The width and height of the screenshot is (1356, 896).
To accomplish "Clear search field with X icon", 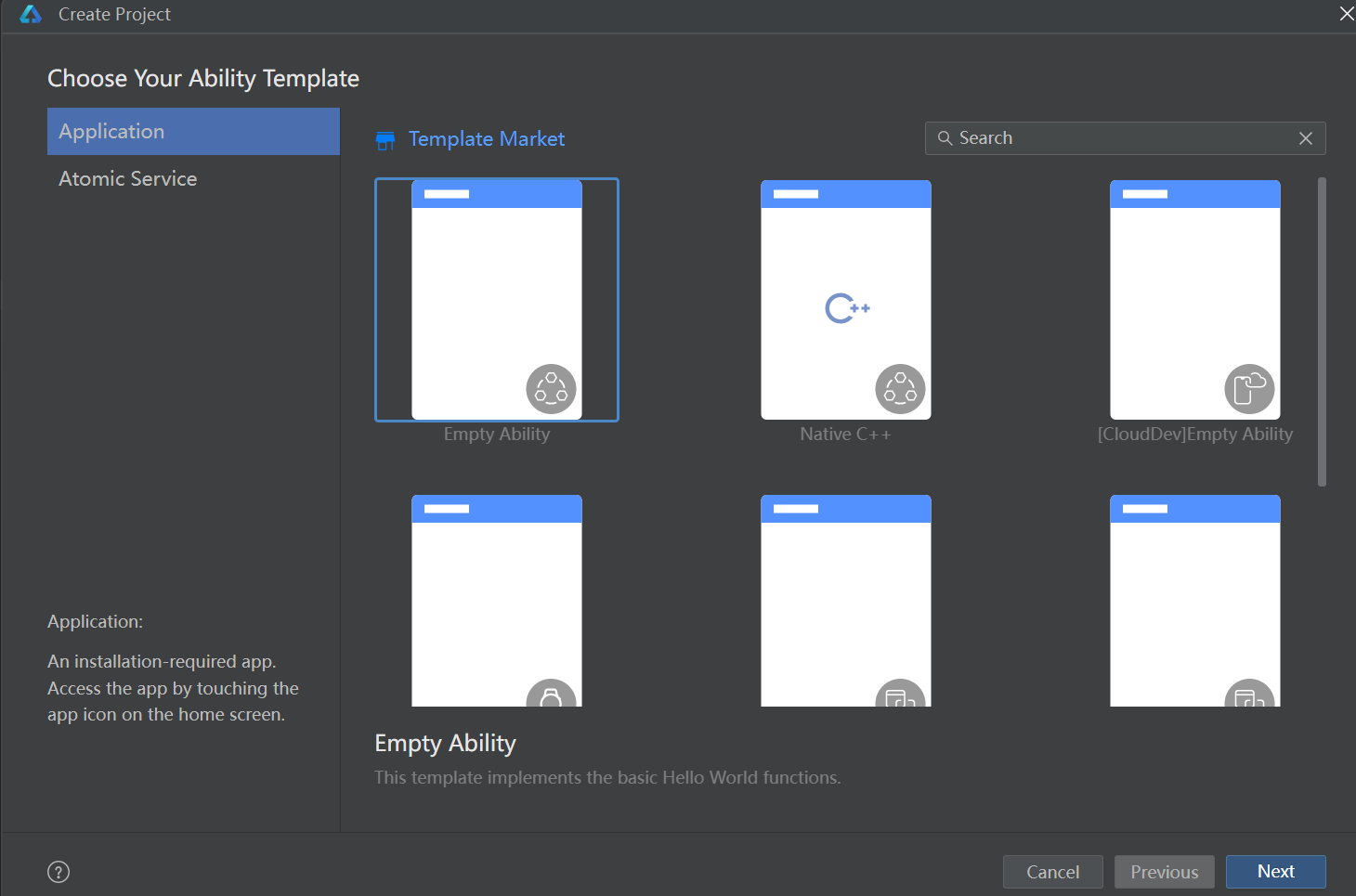I will coord(1305,138).
